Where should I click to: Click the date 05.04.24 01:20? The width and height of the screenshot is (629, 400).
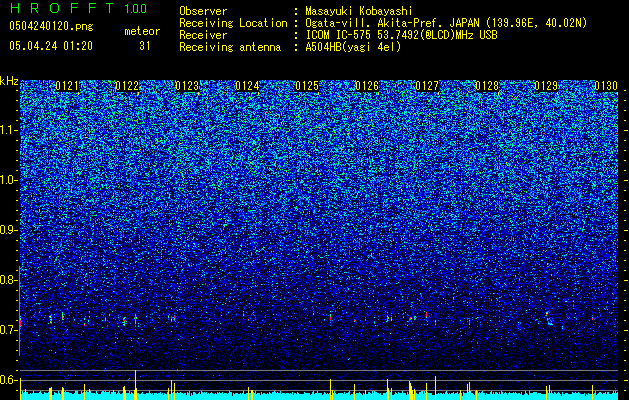(x=51, y=45)
